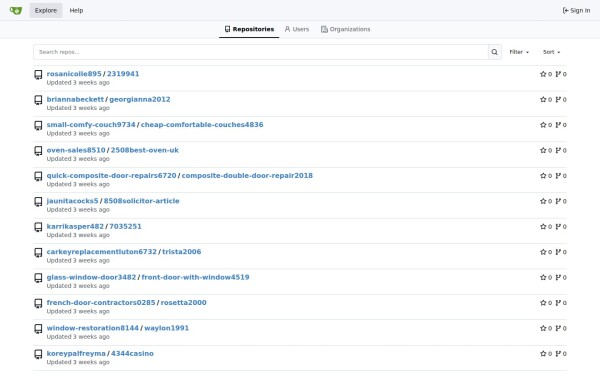The image size is (600, 375).
Task: Open karrikasper482 owner link
Action: [x=75, y=226]
